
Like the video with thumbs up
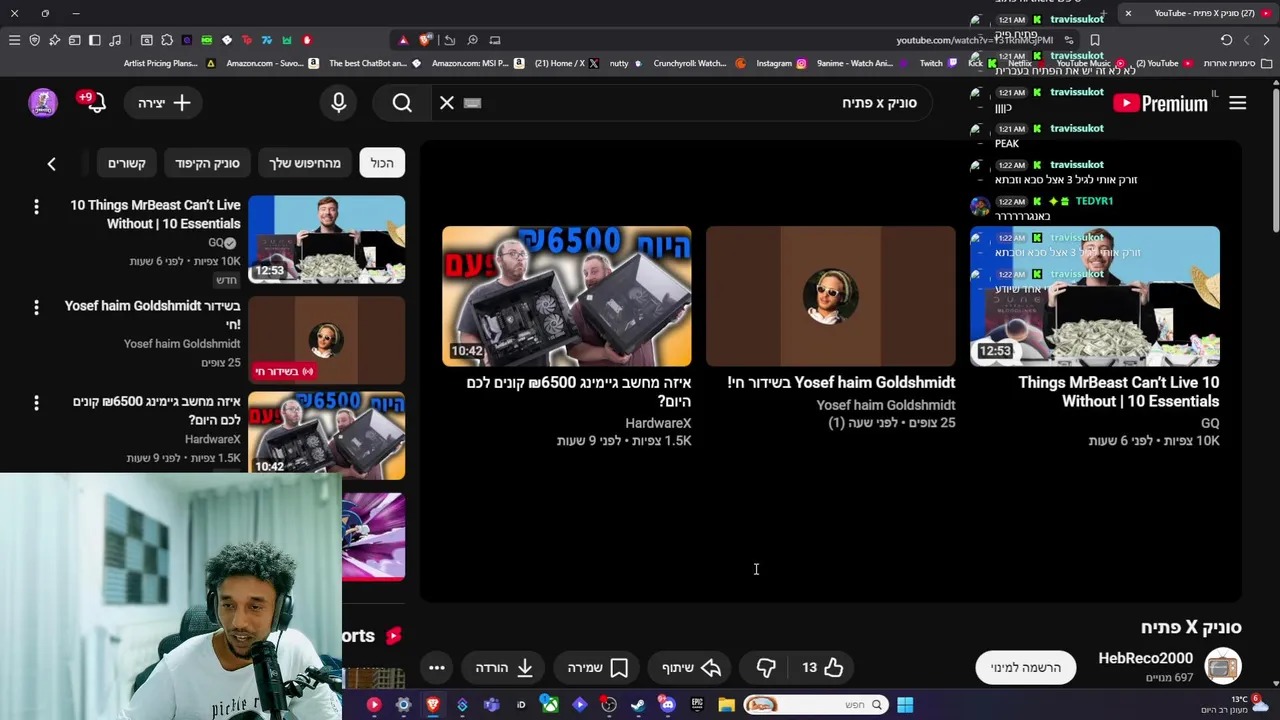tap(821, 667)
